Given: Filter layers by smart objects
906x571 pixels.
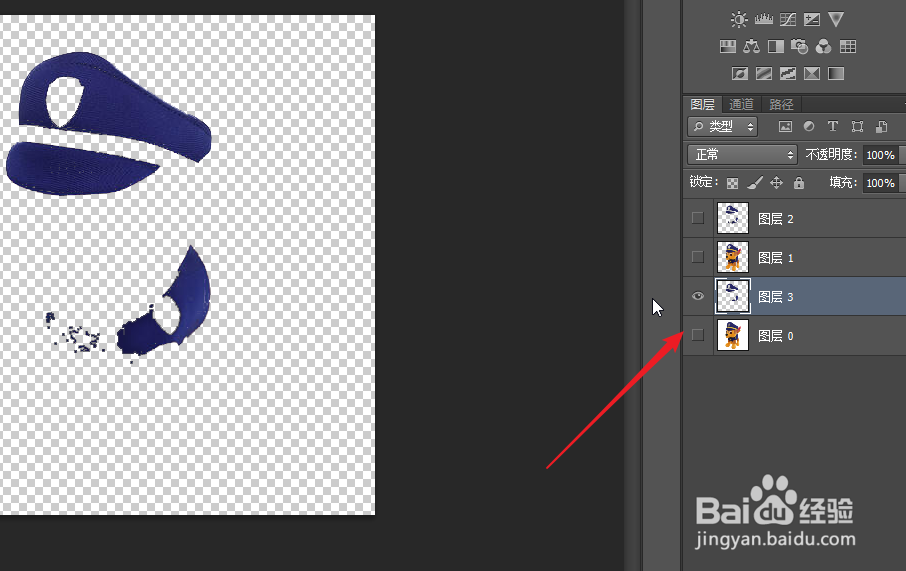Looking at the screenshot, I should click(x=882, y=127).
